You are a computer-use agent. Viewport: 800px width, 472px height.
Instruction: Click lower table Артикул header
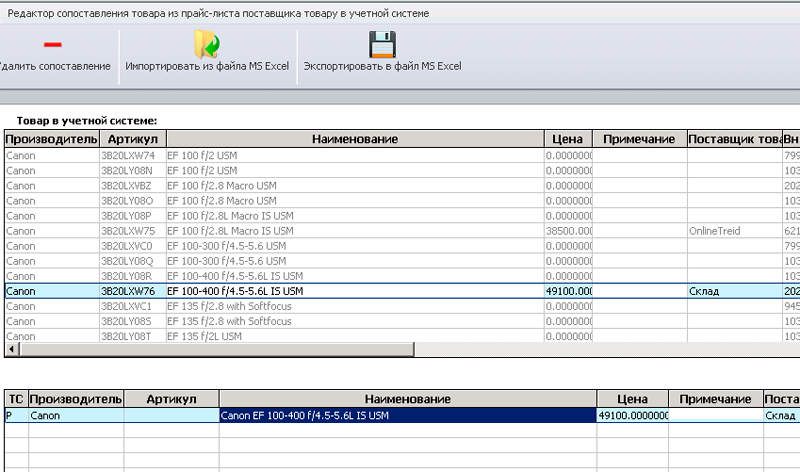[x=171, y=399]
